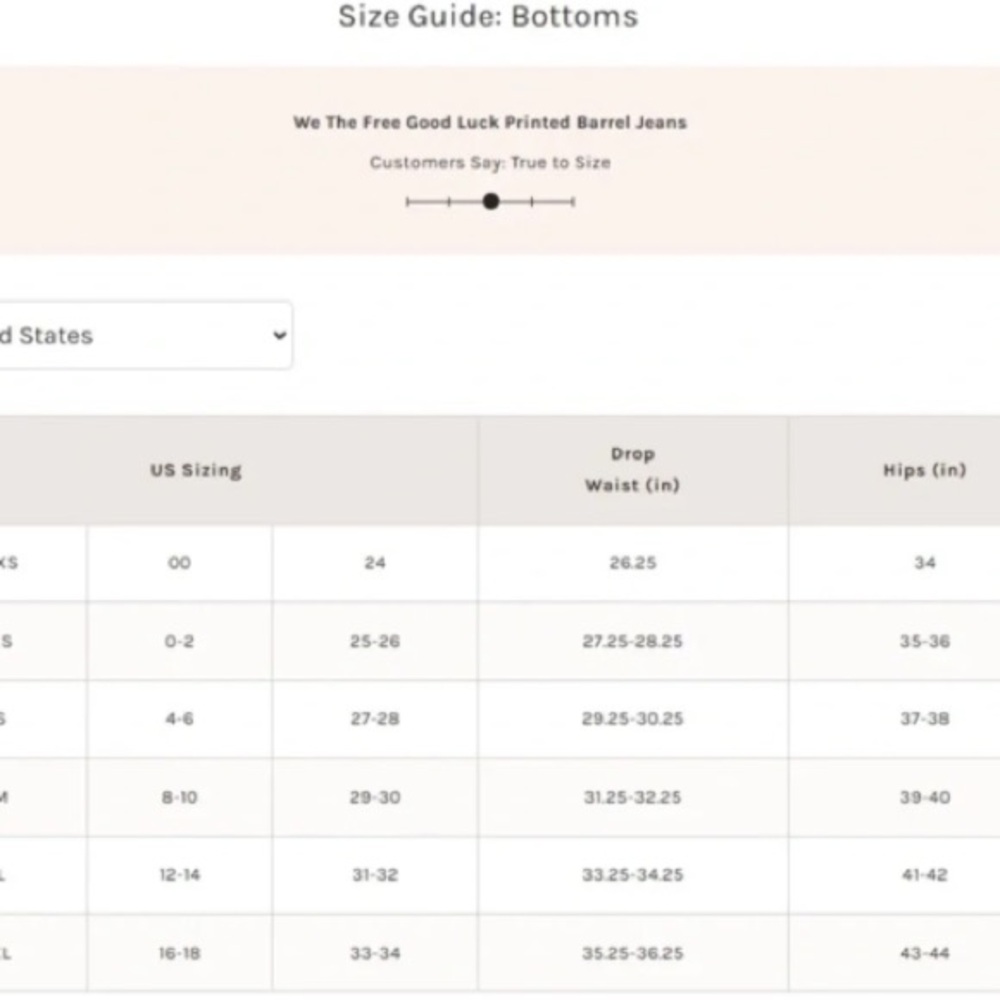Select the 00 size cell
1000x1000 pixels.
coord(179,562)
